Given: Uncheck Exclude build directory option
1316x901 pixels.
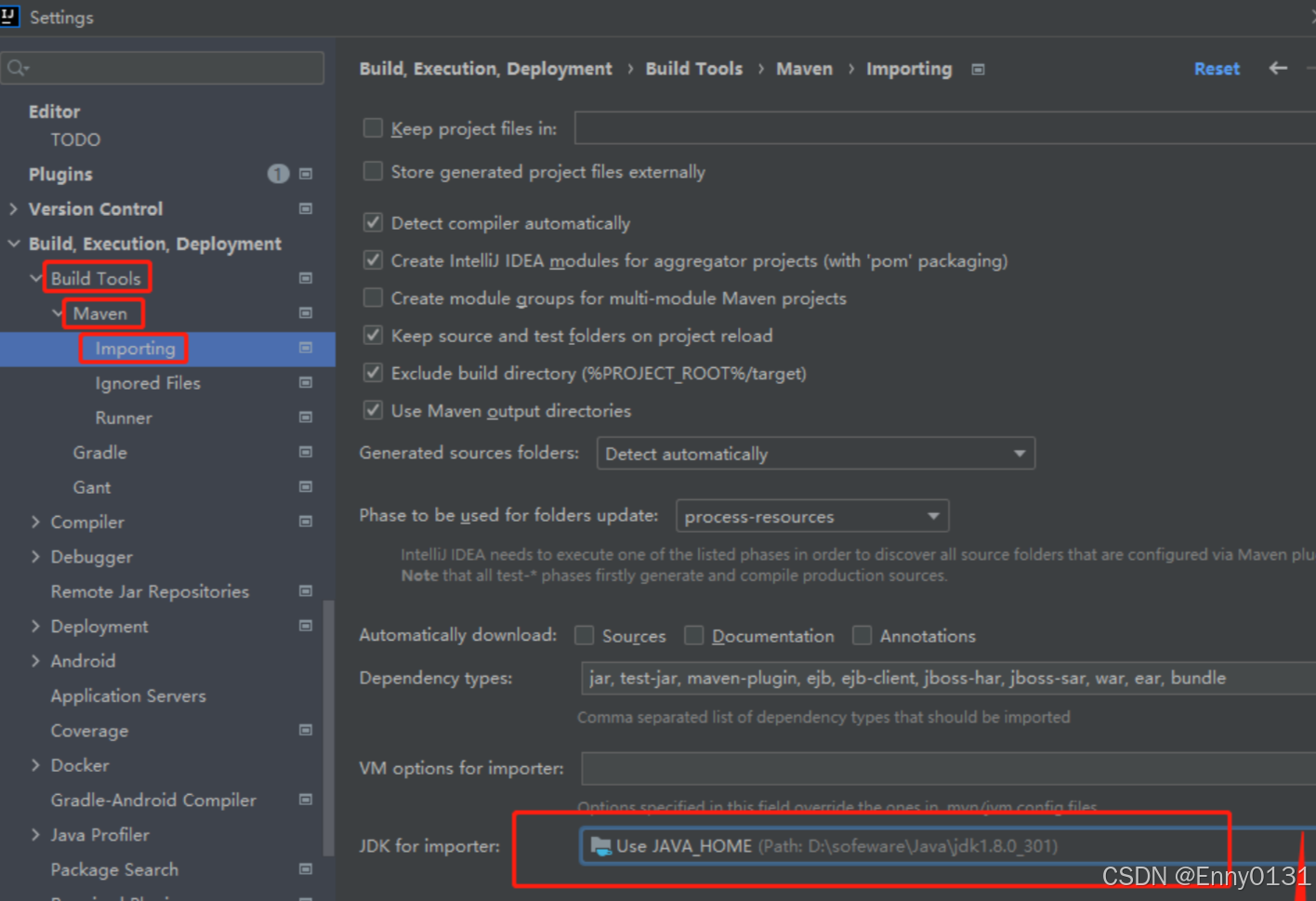Looking at the screenshot, I should pos(373,373).
